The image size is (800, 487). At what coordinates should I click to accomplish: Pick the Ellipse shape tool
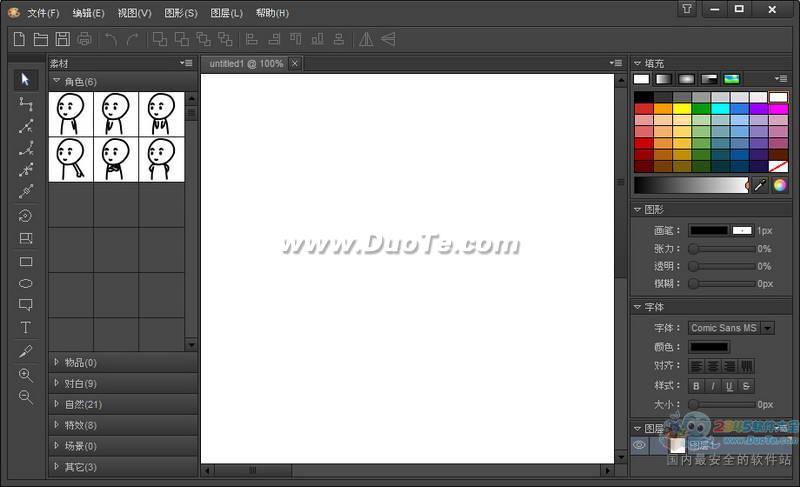[26, 284]
